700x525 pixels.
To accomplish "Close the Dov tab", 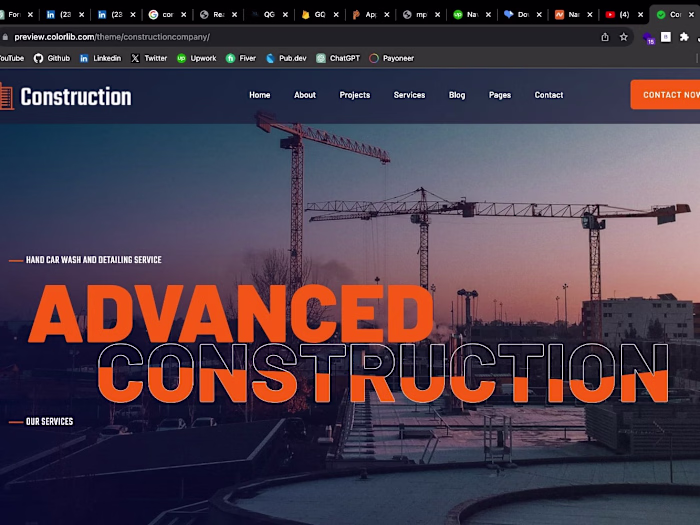I will [x=539, y=15].
